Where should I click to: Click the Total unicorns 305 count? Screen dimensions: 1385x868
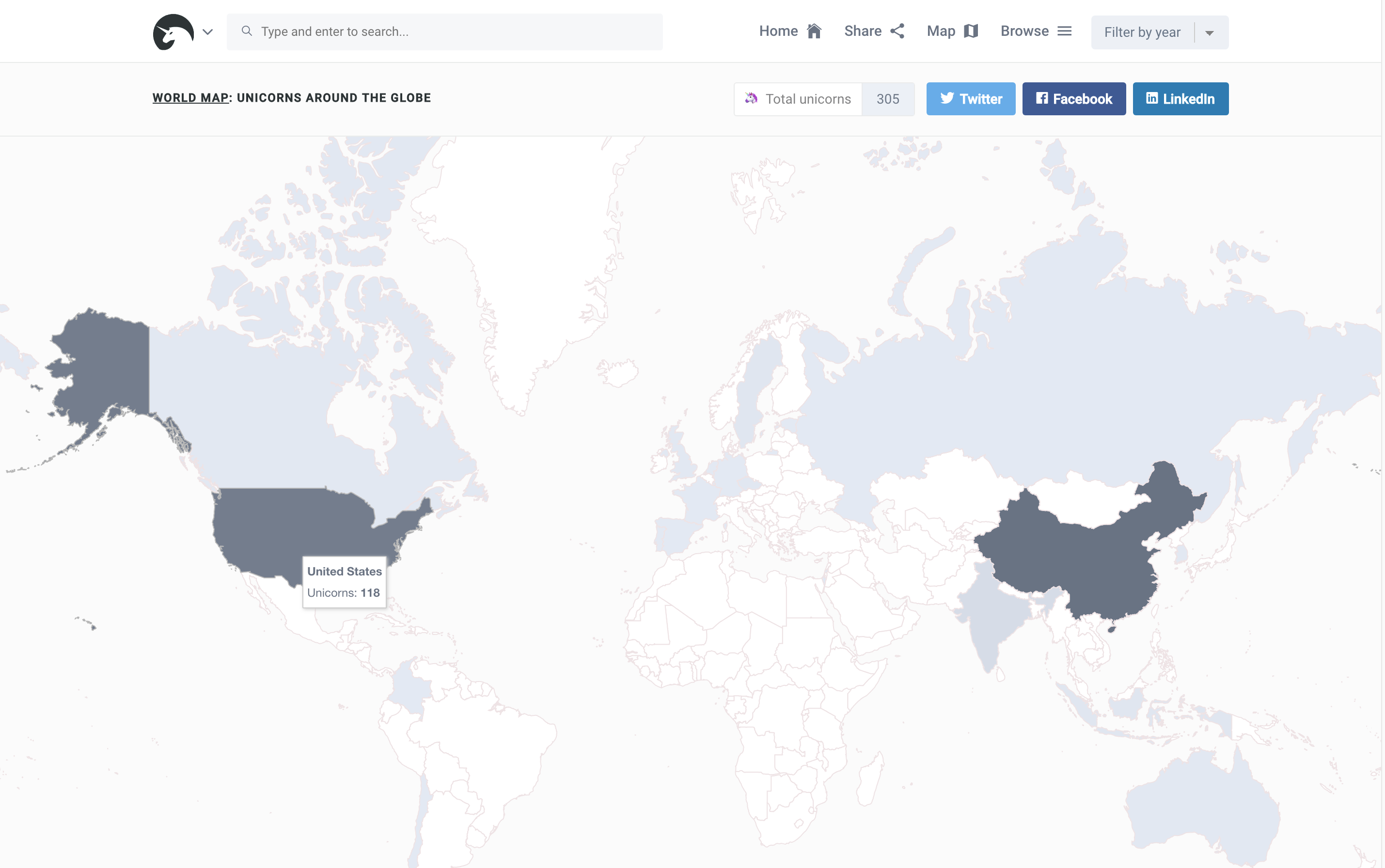tap(887, 99)
